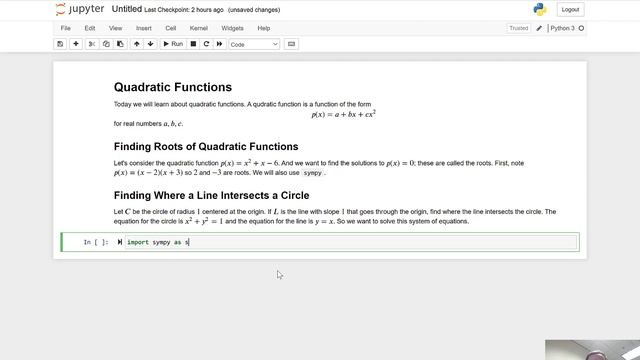Rename the notebook title Untitled
The width and height of the screenshot is (640, 360).
pyautogui.click(x=127, y=9)
